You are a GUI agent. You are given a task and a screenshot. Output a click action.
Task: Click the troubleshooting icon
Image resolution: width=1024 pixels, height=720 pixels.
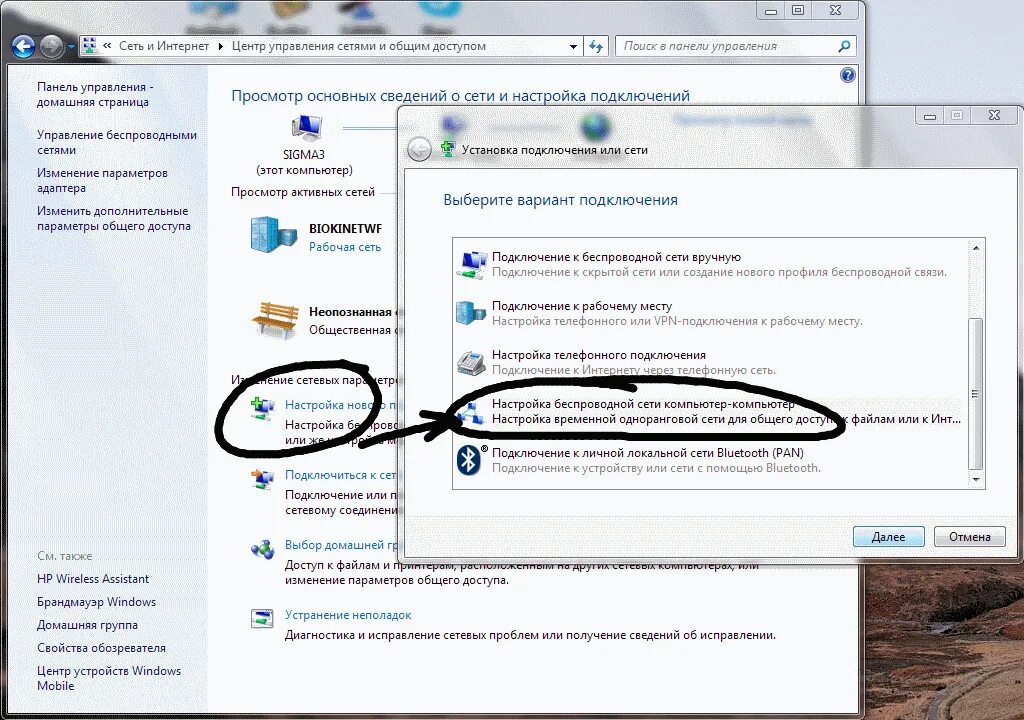coord(263,618)
